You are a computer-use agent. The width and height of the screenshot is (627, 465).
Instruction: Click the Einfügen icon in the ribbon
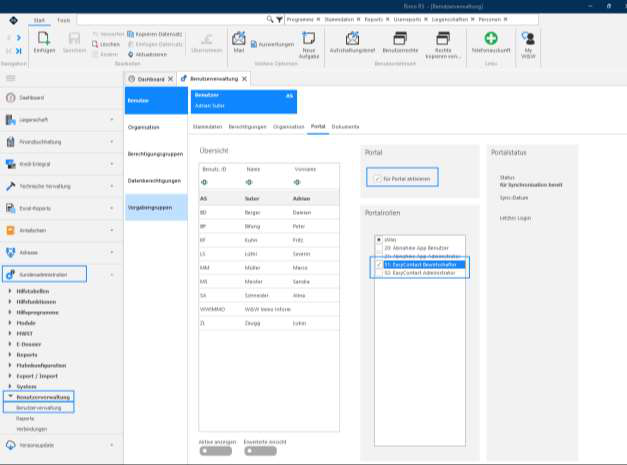pyautogui.click(x=44, y=39)
